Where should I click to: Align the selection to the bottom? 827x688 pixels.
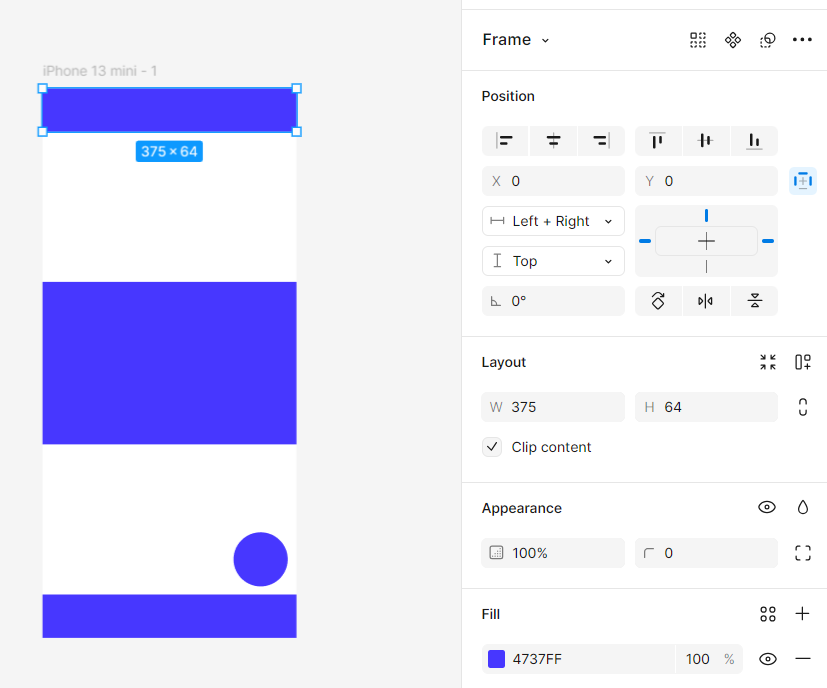[x=754, y=140]
